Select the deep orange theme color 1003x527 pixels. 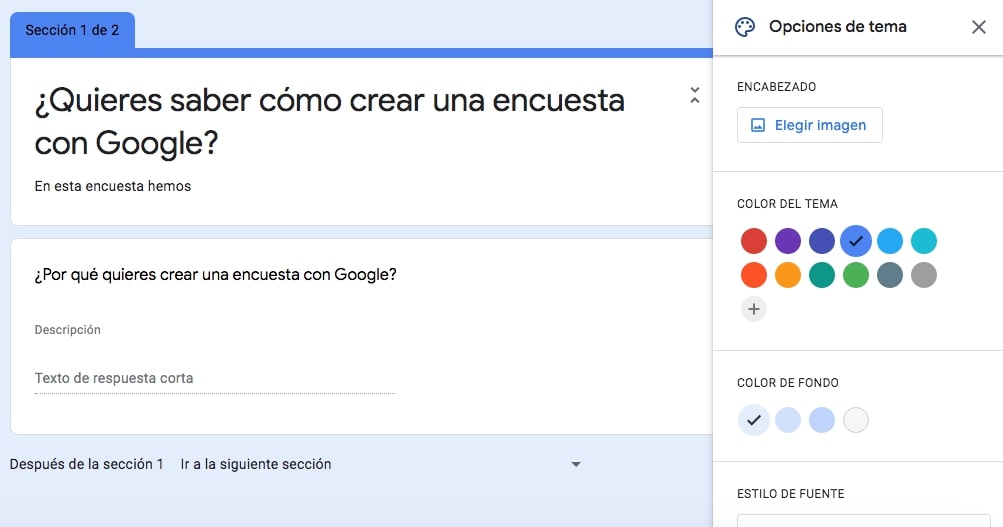tap(754, 275)
